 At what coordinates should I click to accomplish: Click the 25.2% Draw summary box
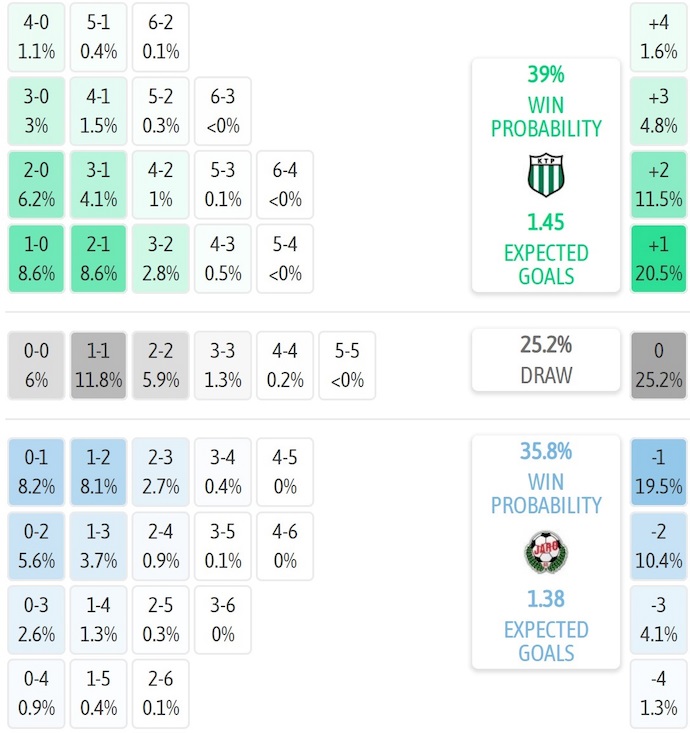(546, 360)
